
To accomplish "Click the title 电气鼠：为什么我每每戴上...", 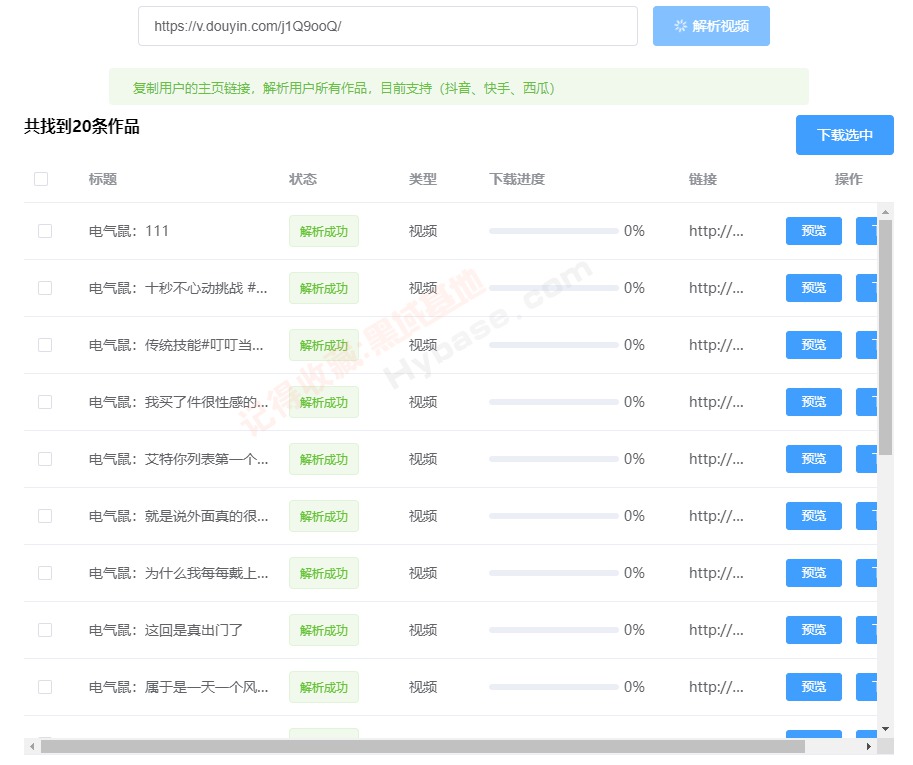I will pos(178,573).
